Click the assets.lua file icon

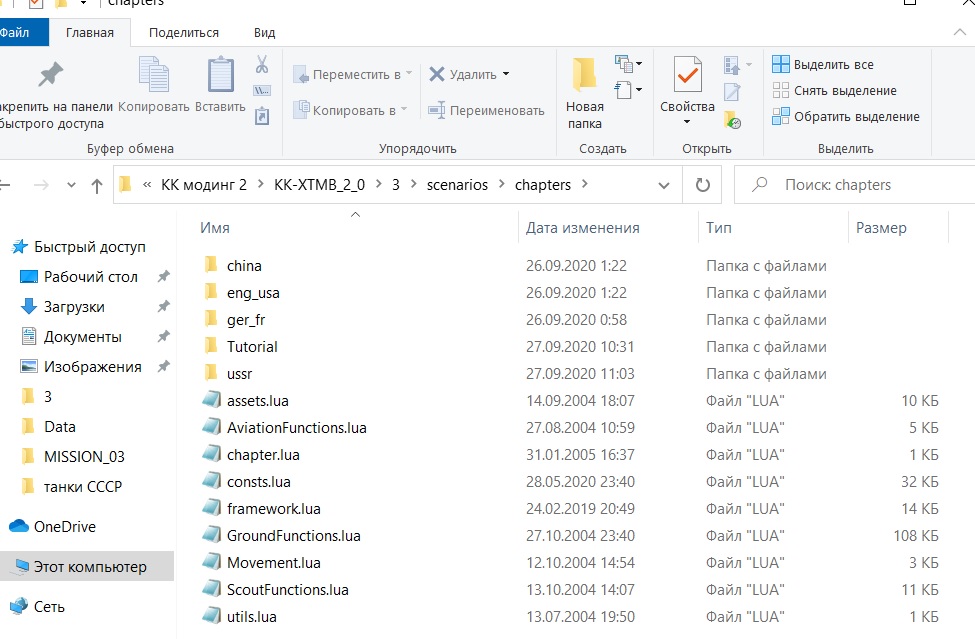(x=211, y=400)
